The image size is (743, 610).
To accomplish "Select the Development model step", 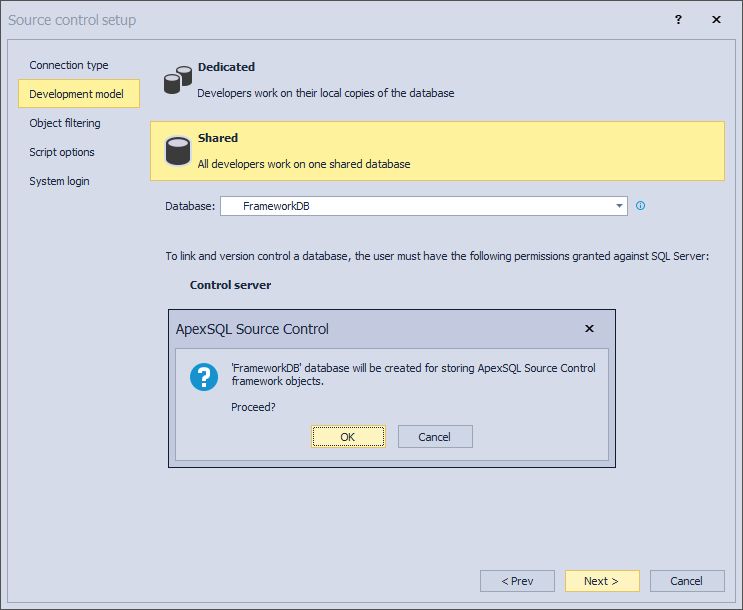I will [79, 93].
